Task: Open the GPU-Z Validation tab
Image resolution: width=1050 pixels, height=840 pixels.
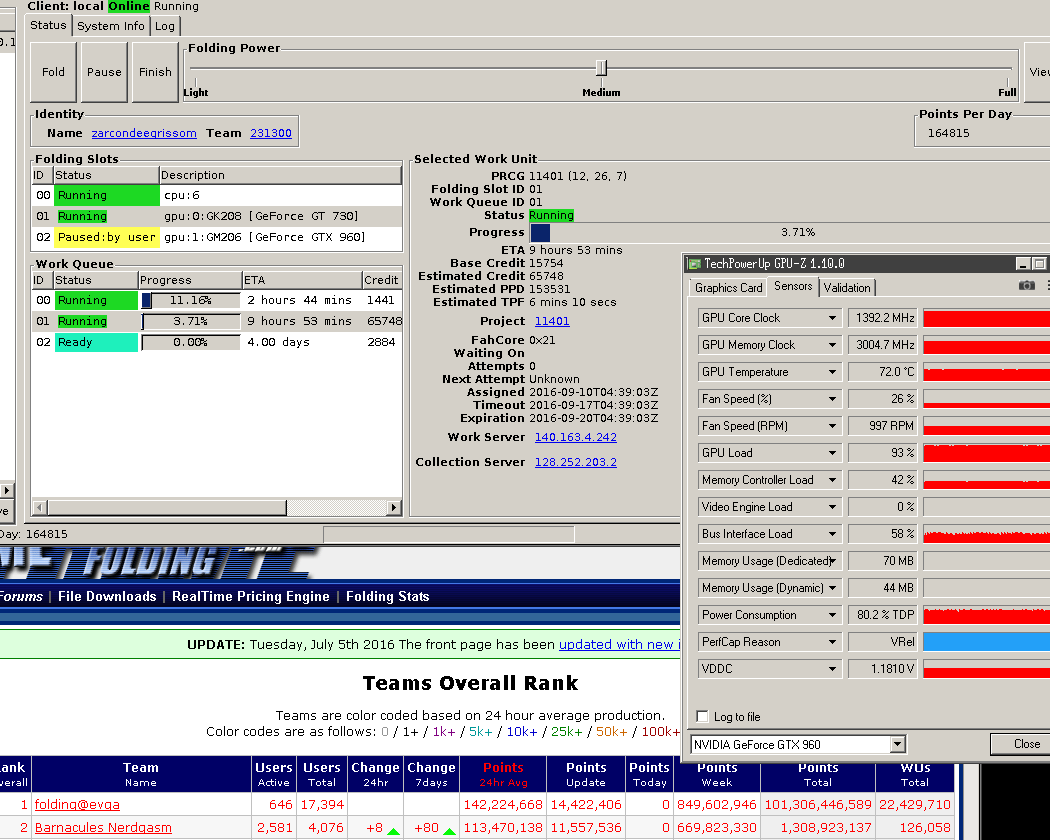Action: click(847, 288)
